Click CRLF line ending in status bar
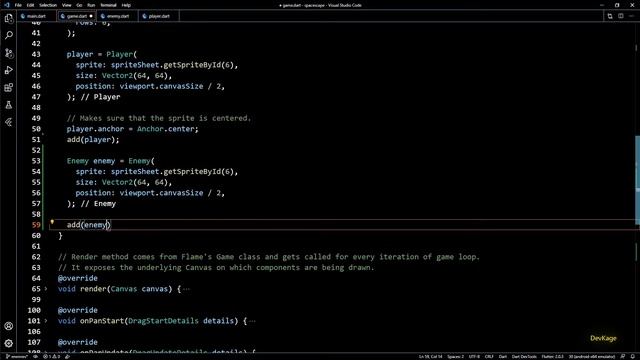This screenshot has width=640, height=360. tap(489, 357)
